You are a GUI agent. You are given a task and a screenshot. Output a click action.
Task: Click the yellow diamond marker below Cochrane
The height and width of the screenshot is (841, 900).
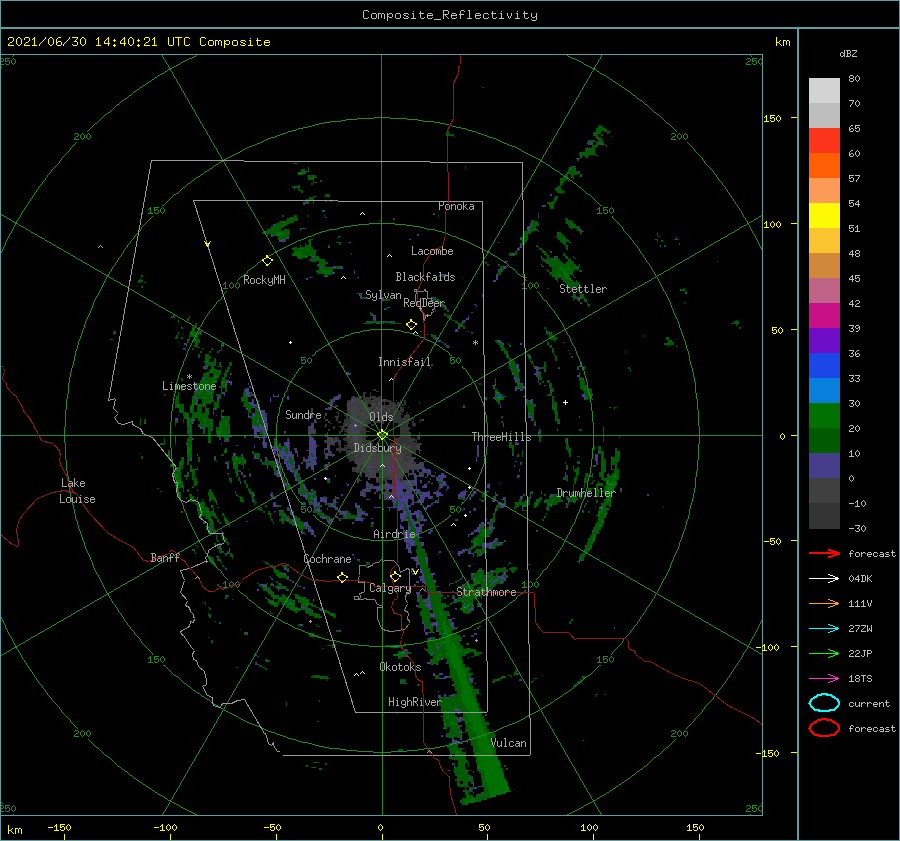click(x=343, y=578)
